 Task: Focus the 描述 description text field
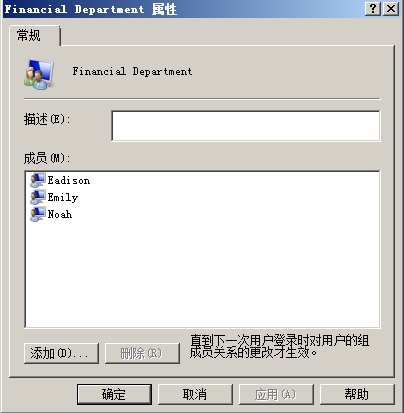246,126
